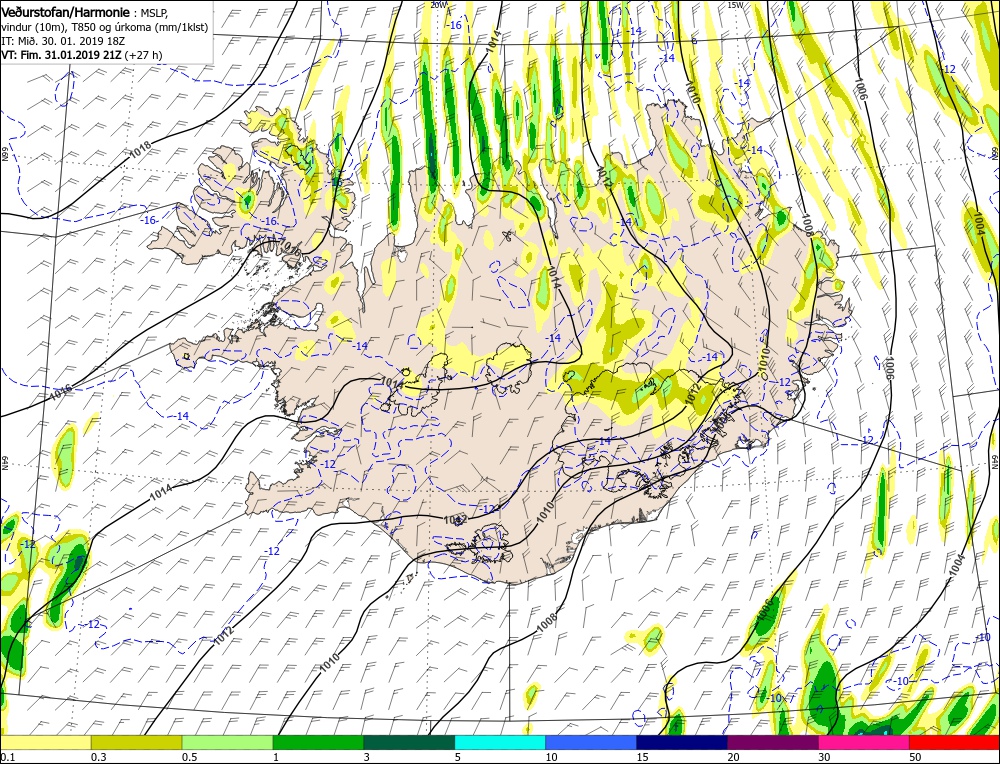Screen dimensions: 1000x764
Task: Click the 'IT: Mið. 30. 01. 2019 18Z' line
Action: pyautogui.click(x=63, y=41)
